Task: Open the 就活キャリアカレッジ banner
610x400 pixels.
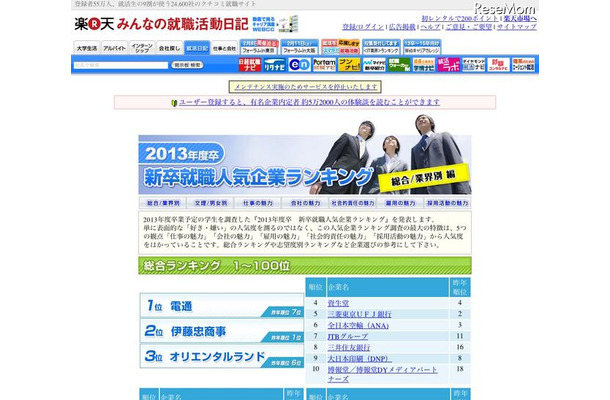Action: click(x=422, y=47)
